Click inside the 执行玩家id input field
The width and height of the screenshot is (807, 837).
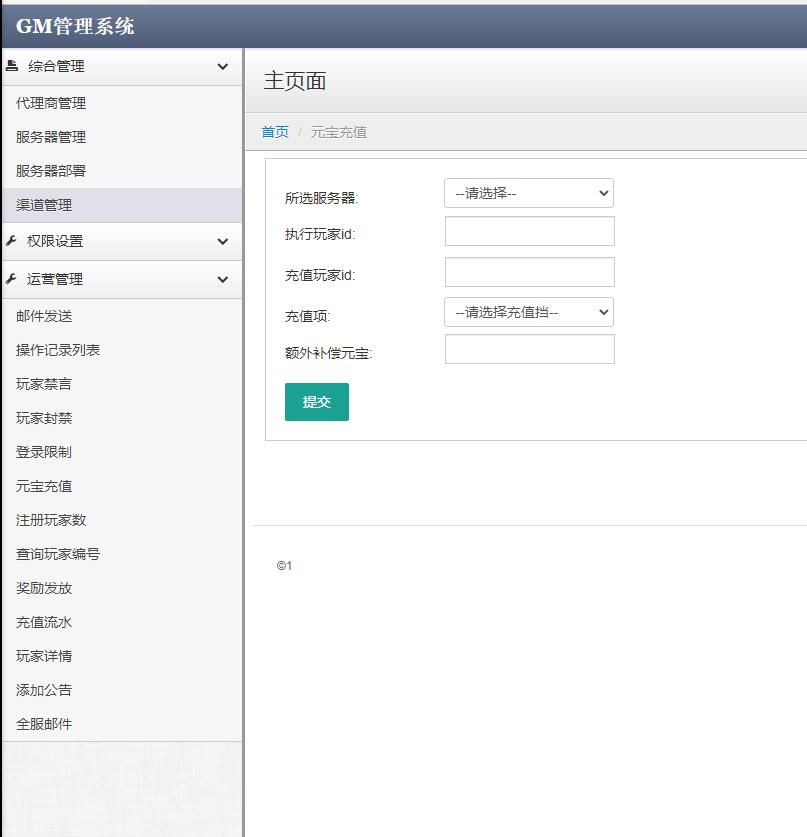pos(529,231)
